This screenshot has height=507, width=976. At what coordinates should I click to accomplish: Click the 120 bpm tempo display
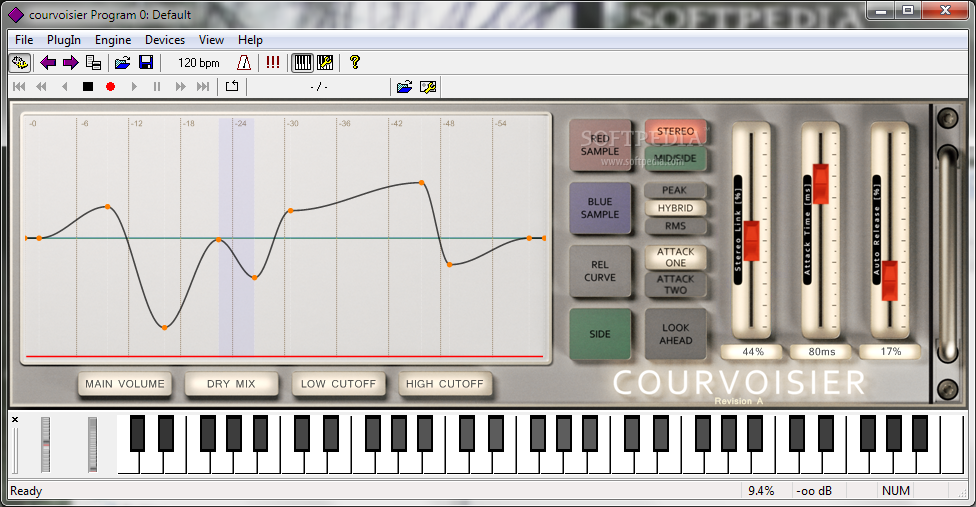[x=199, y=62]
